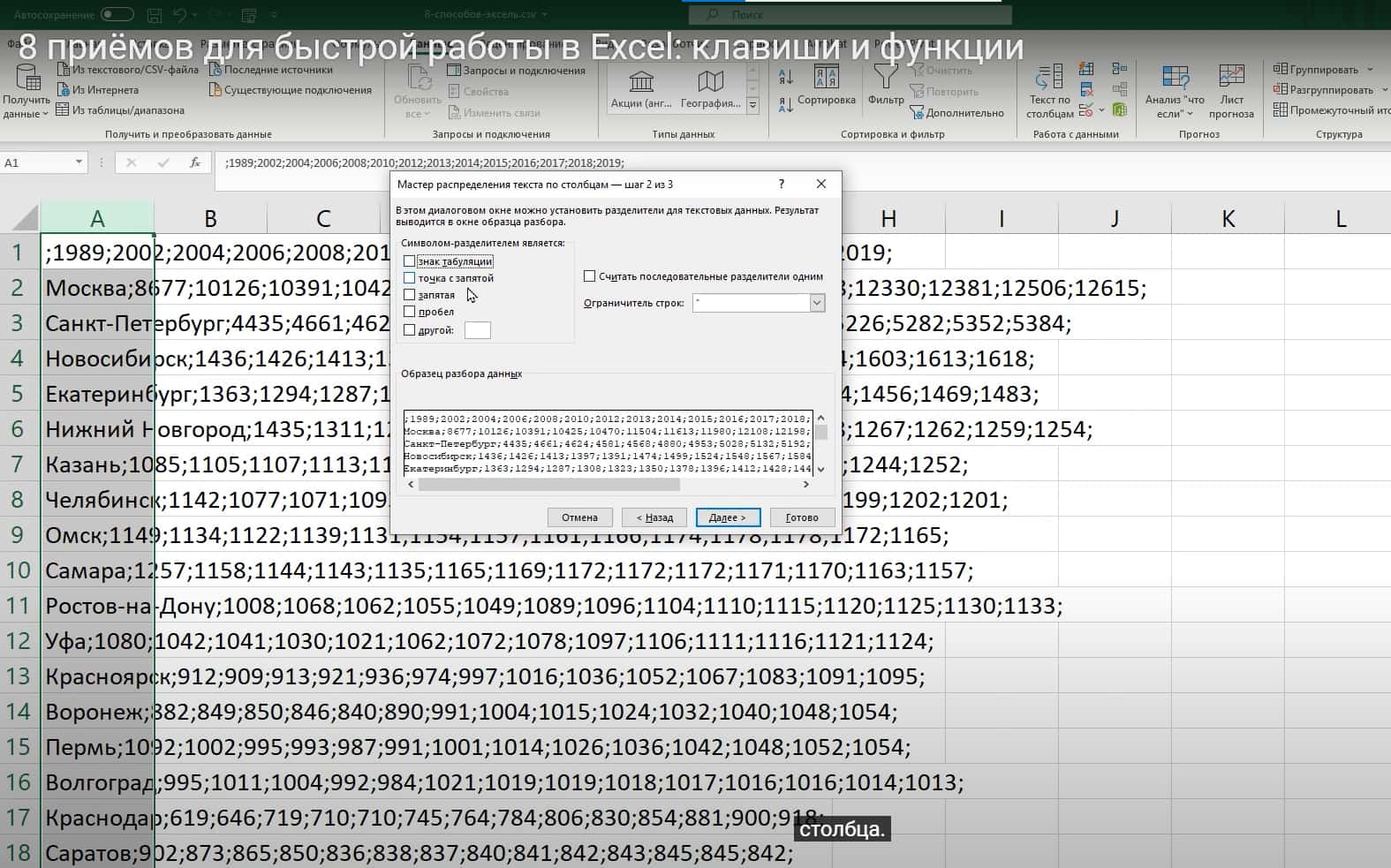The image size is (1391, 868).
Task: Click the fx insert function button
Action: 195,162
